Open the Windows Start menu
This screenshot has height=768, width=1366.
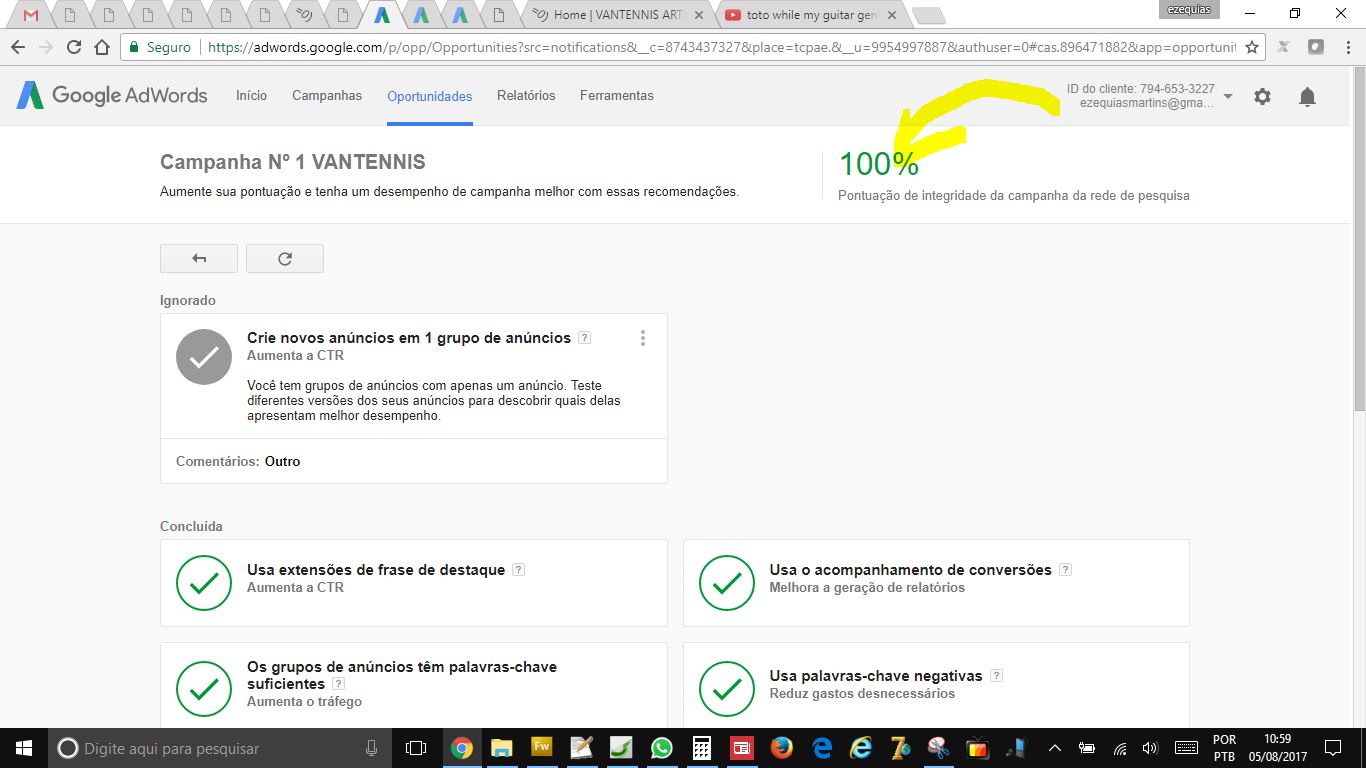pyautogui.click(x=23, y=748)
